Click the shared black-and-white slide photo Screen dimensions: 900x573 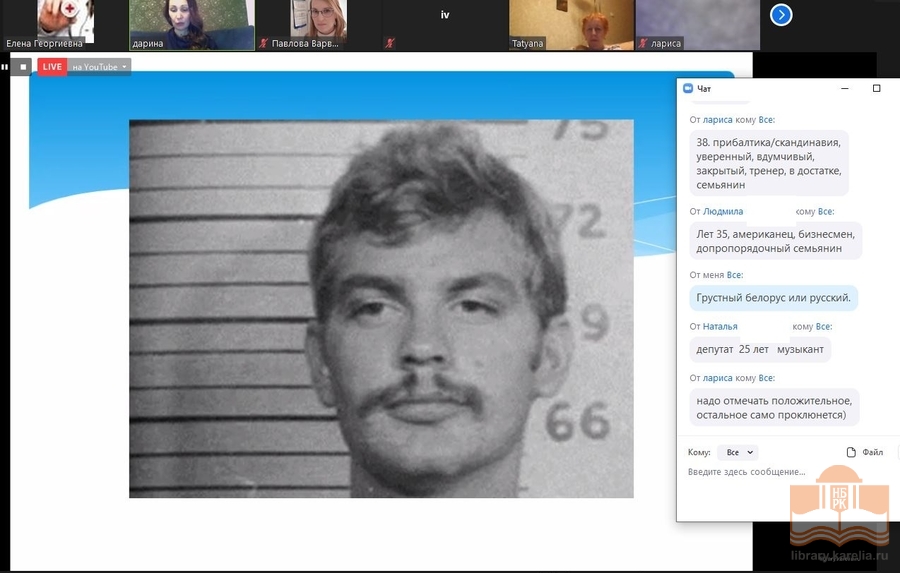pos(381,308)
